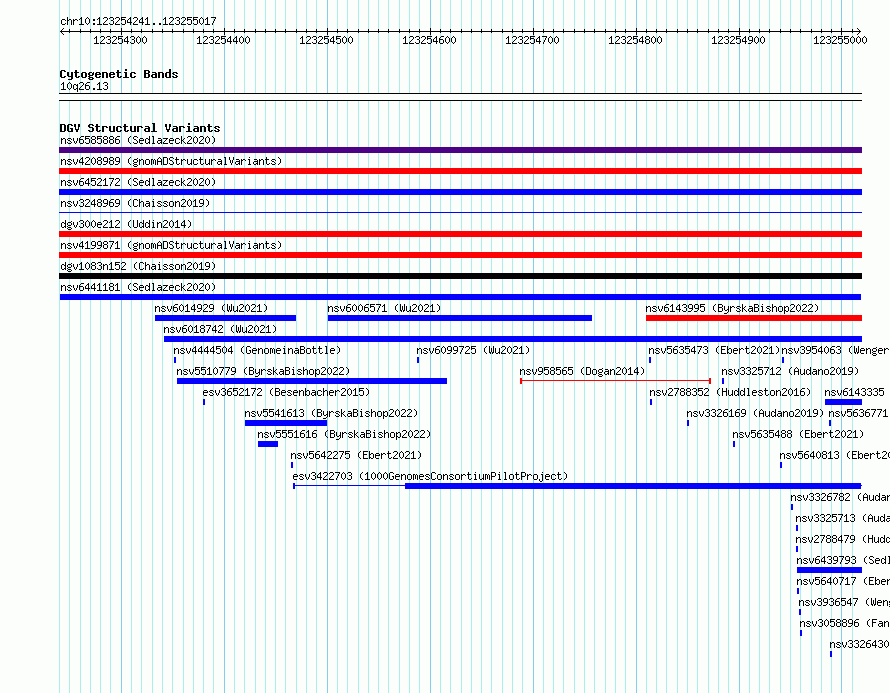The height and width of the screenshot is (693, 890).
Task: Click the nsv6585886 (Sedlazeck2020) label
Action: 138,140
